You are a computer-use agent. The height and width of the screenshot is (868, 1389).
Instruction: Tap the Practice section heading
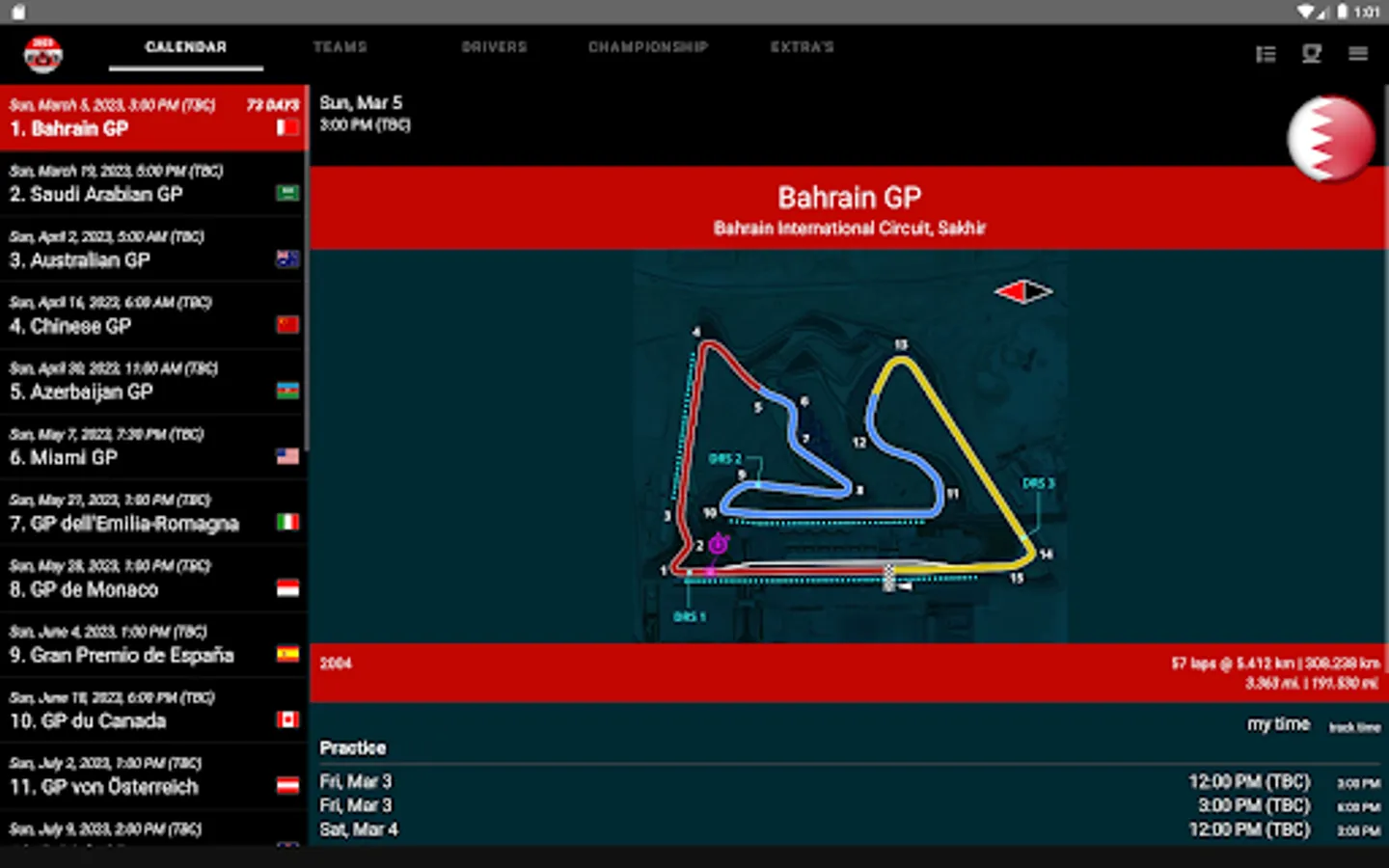point(353,747)
